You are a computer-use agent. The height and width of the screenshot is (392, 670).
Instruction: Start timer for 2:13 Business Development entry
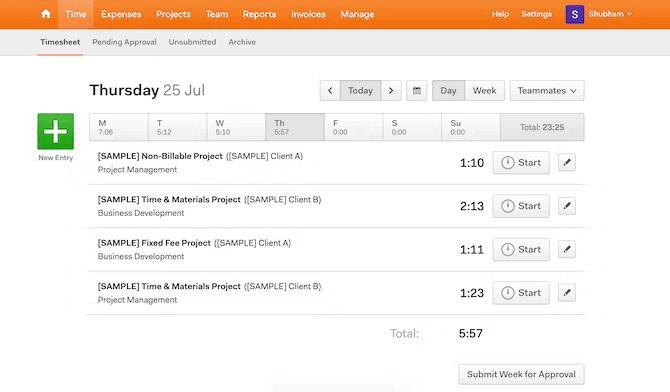521,206
